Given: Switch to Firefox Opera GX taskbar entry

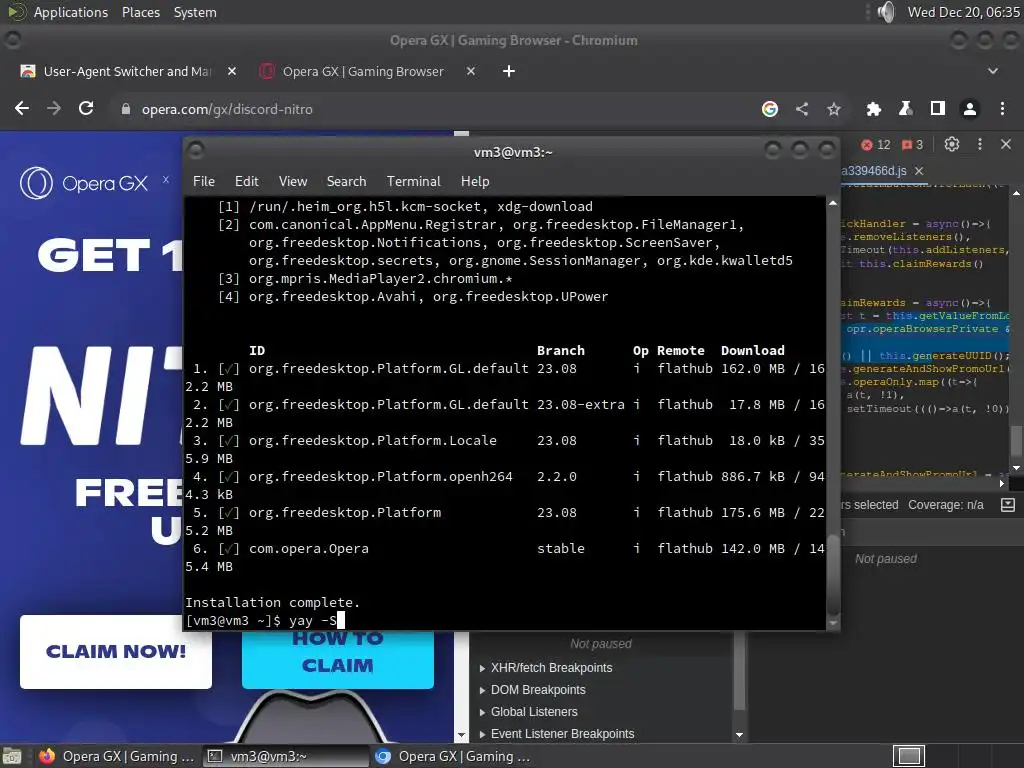Looking at the screenshot, I should coord(118,756).
